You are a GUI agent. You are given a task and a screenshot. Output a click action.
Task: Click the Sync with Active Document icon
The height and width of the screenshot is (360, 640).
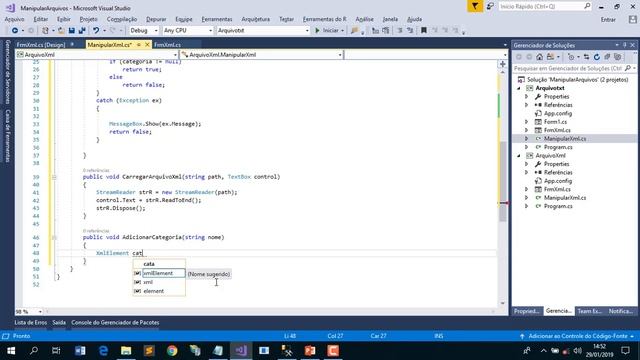tap(587, 57)
